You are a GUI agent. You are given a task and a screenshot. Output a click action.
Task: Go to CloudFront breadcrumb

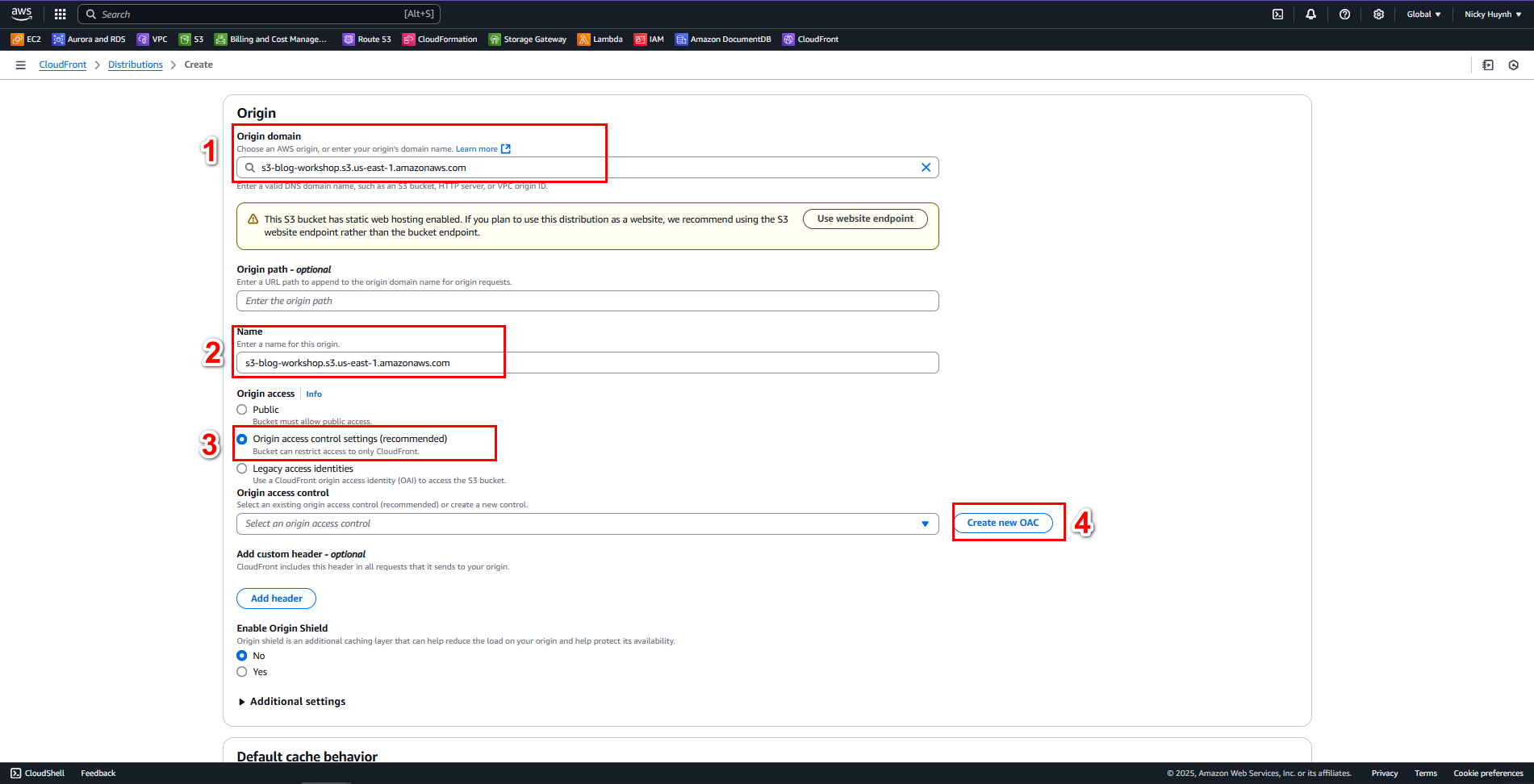pos(63,65)
